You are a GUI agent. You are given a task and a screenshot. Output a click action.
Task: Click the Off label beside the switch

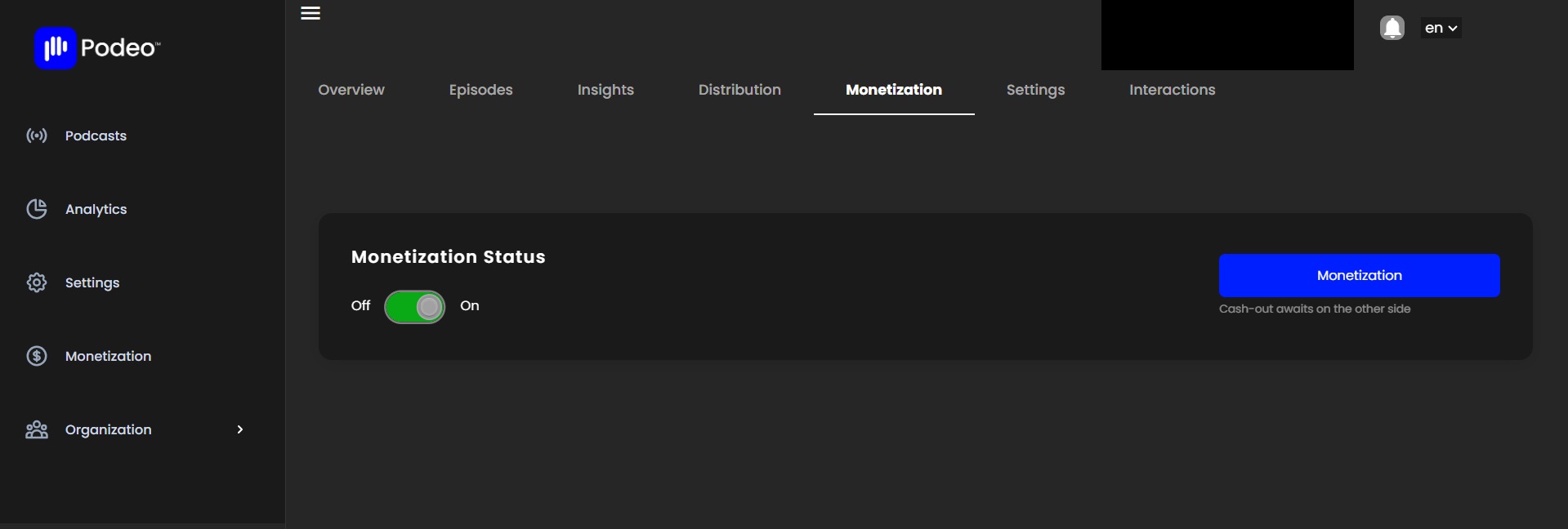(x=360, y=305)
